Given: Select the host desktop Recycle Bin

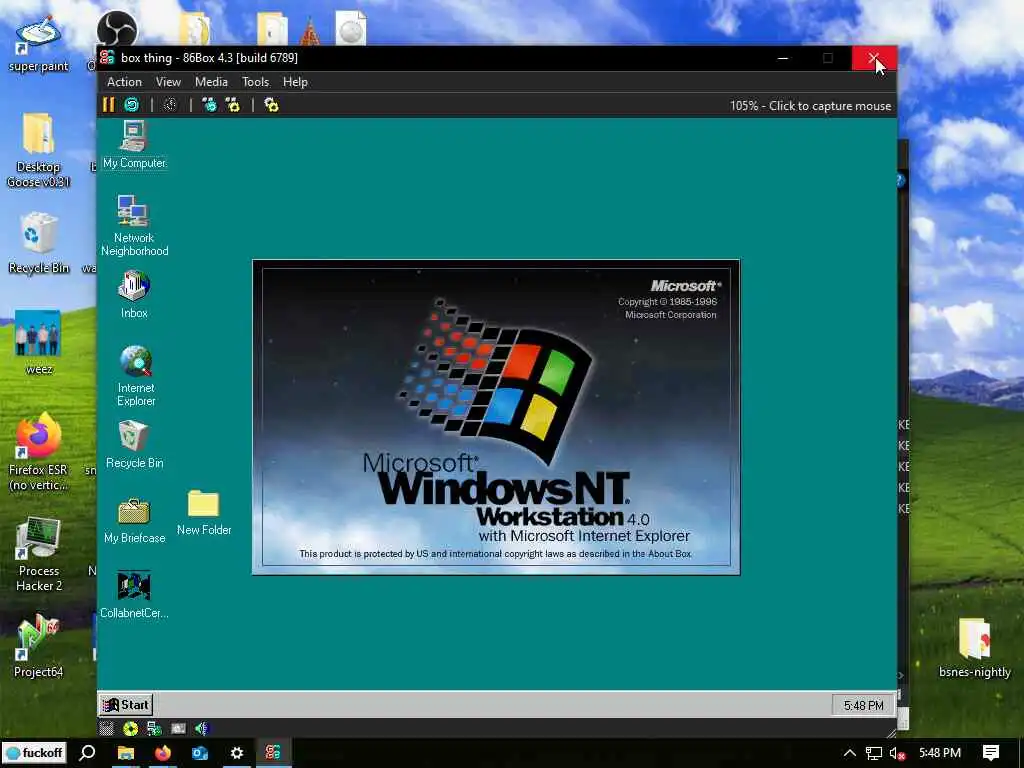Looking at the screenshot, I should pos(39,243).
